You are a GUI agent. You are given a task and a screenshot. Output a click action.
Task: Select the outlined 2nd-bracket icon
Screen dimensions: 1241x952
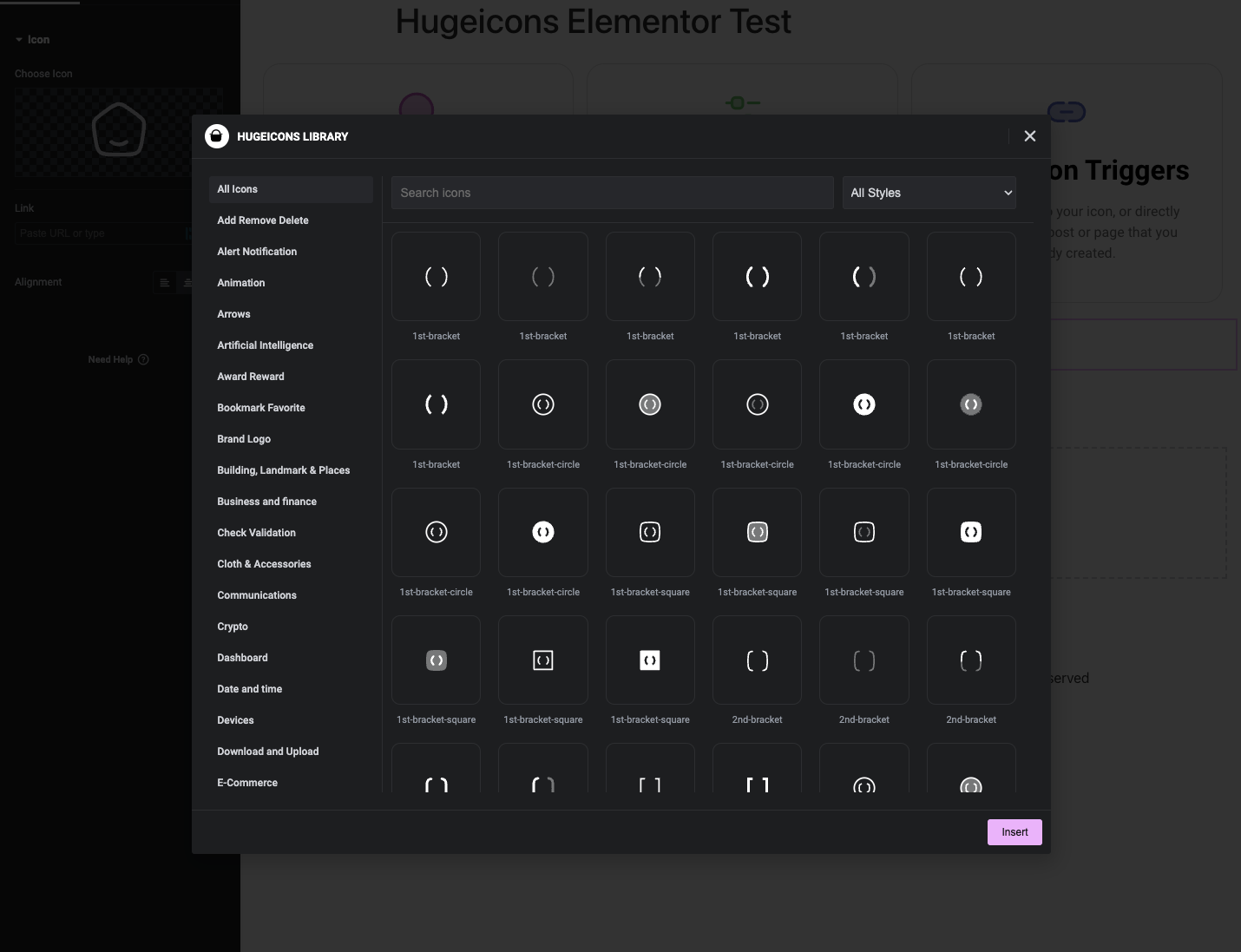tap(757, 660)
